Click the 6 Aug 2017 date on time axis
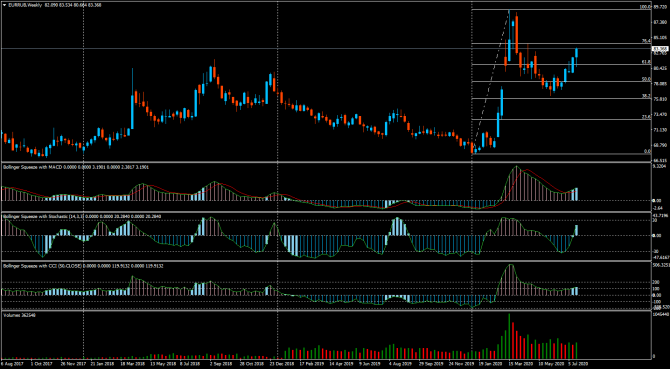670x369 pixels. pos(9,365)
